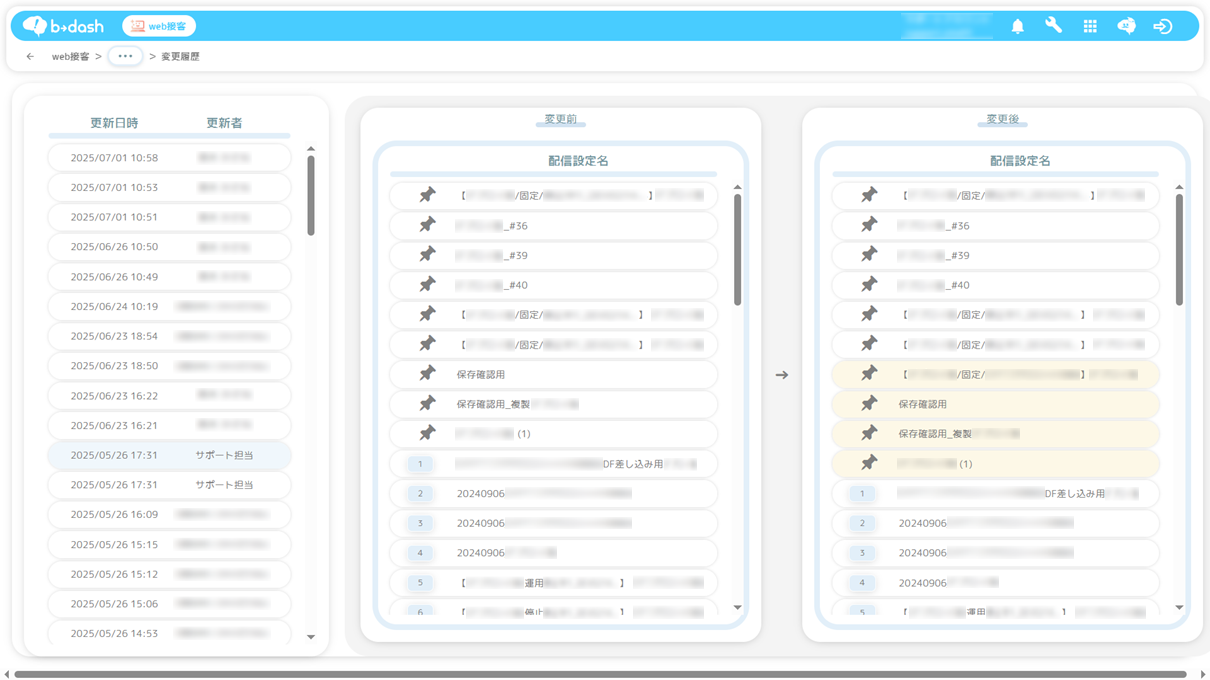Screen dimensions: 1210x680
Task: Click web接客 breadcrumb link
Action: pos(70,57)
